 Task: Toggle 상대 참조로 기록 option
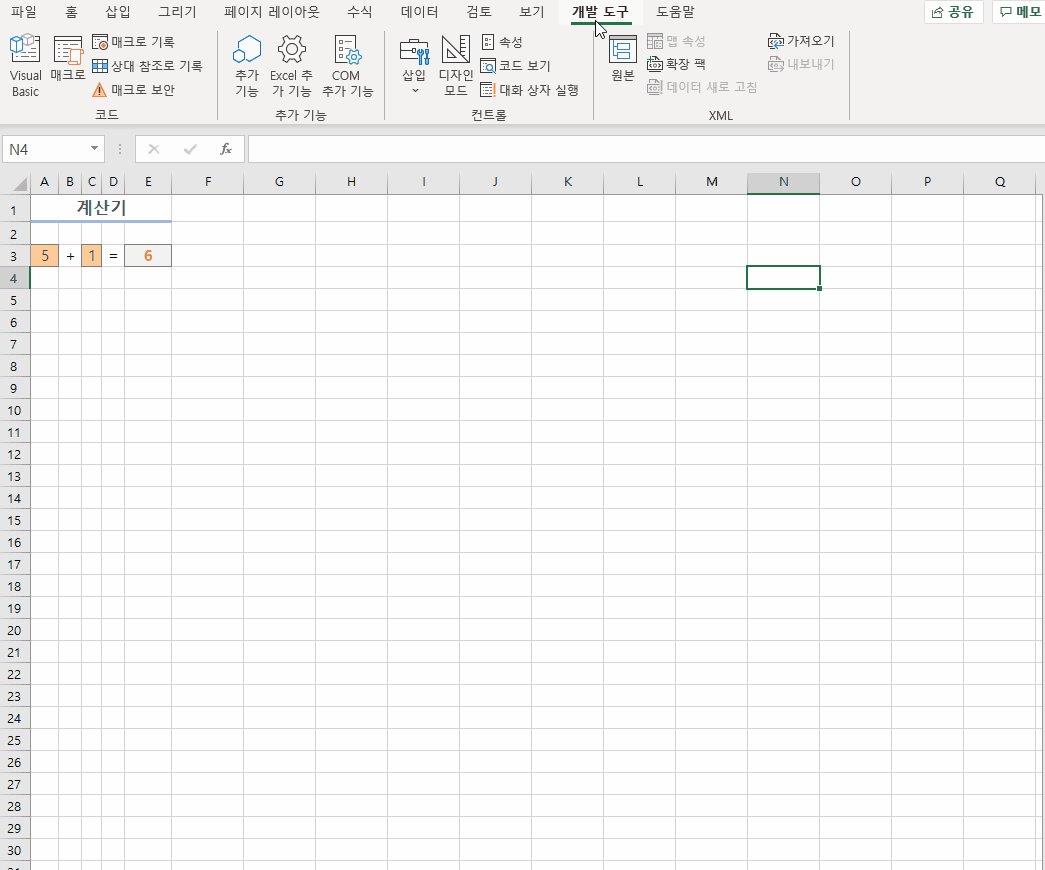147,66
